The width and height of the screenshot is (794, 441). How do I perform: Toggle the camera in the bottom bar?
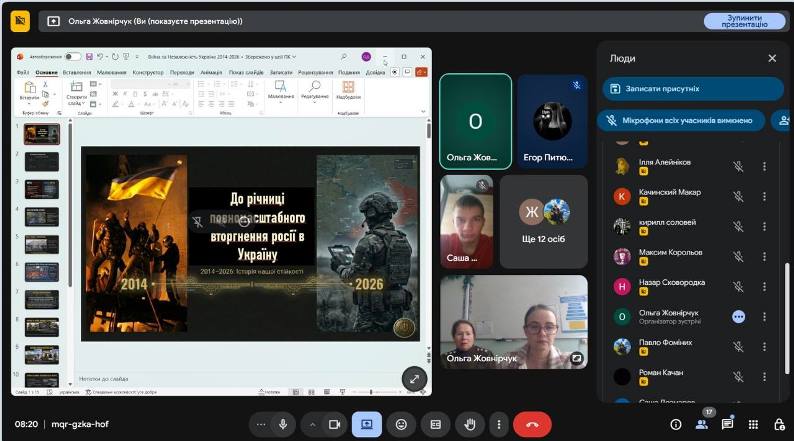point(334,424)
